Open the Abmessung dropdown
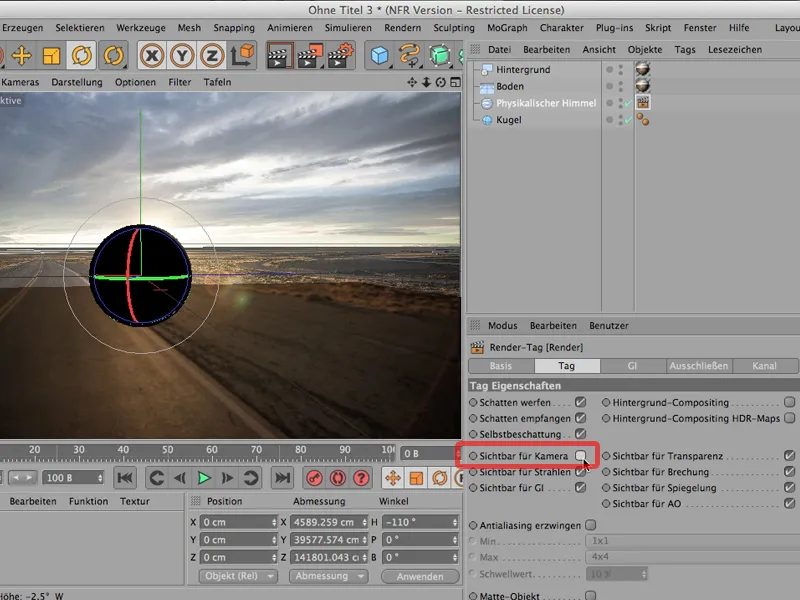The width and height of the screenshot is (800, 600). [329, 576]
